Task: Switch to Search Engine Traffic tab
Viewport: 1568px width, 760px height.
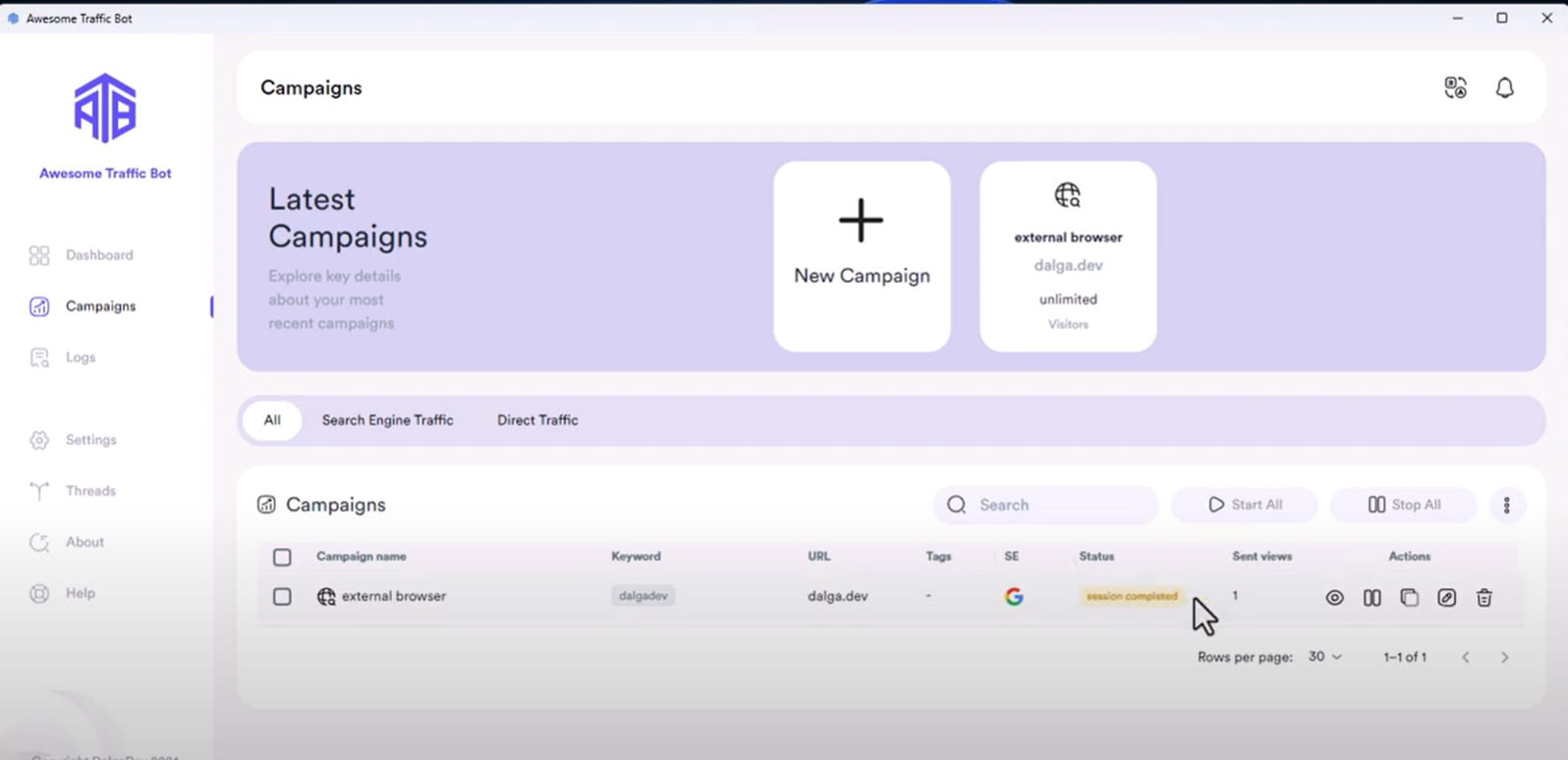Action: click(x=387, y=420)
